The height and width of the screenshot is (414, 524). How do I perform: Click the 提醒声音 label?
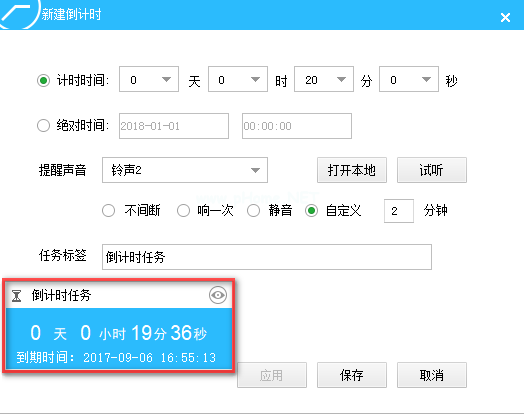[62, 170]
